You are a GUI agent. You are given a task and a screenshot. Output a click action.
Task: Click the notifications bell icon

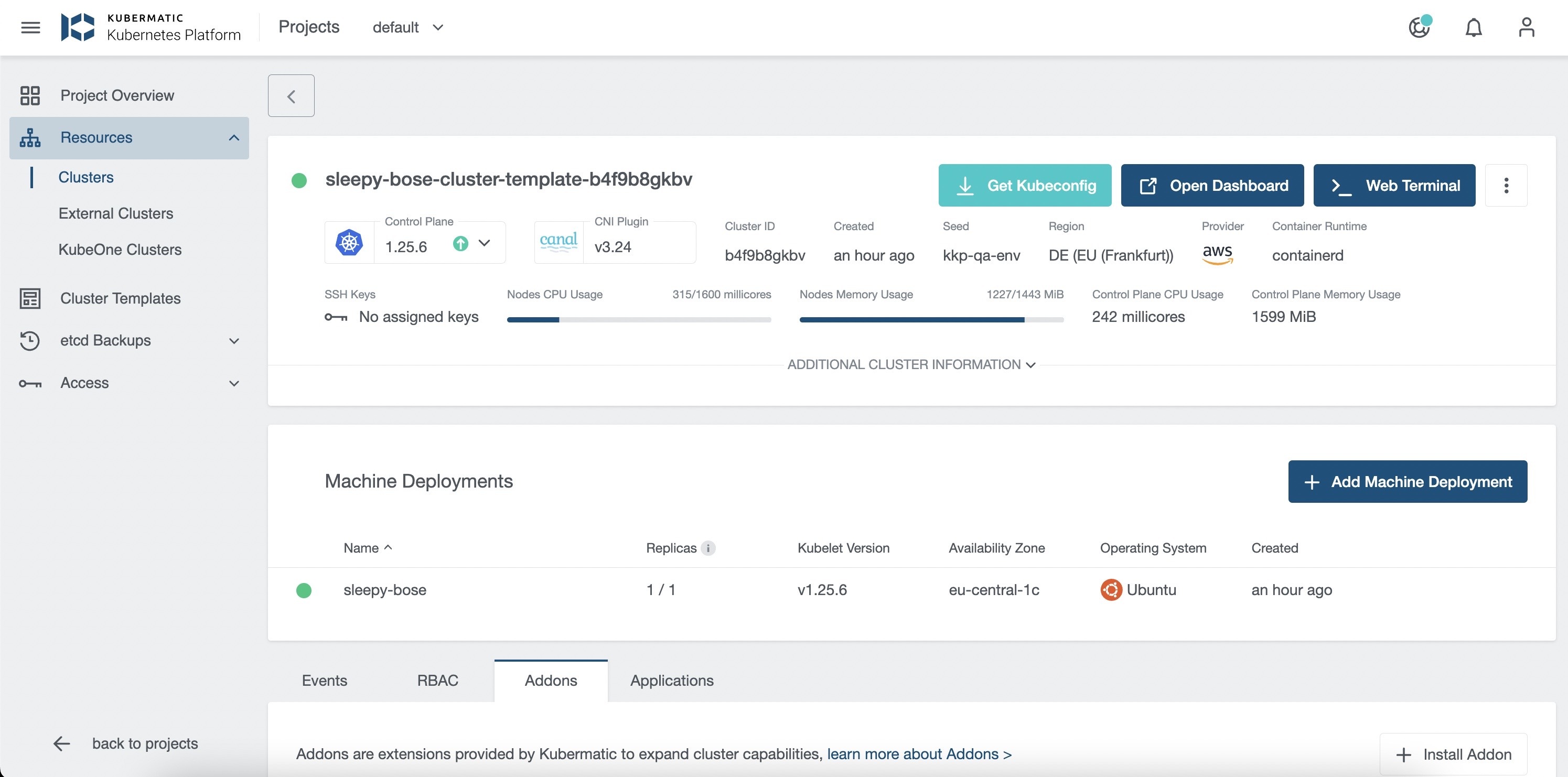tap(1473, 27)
